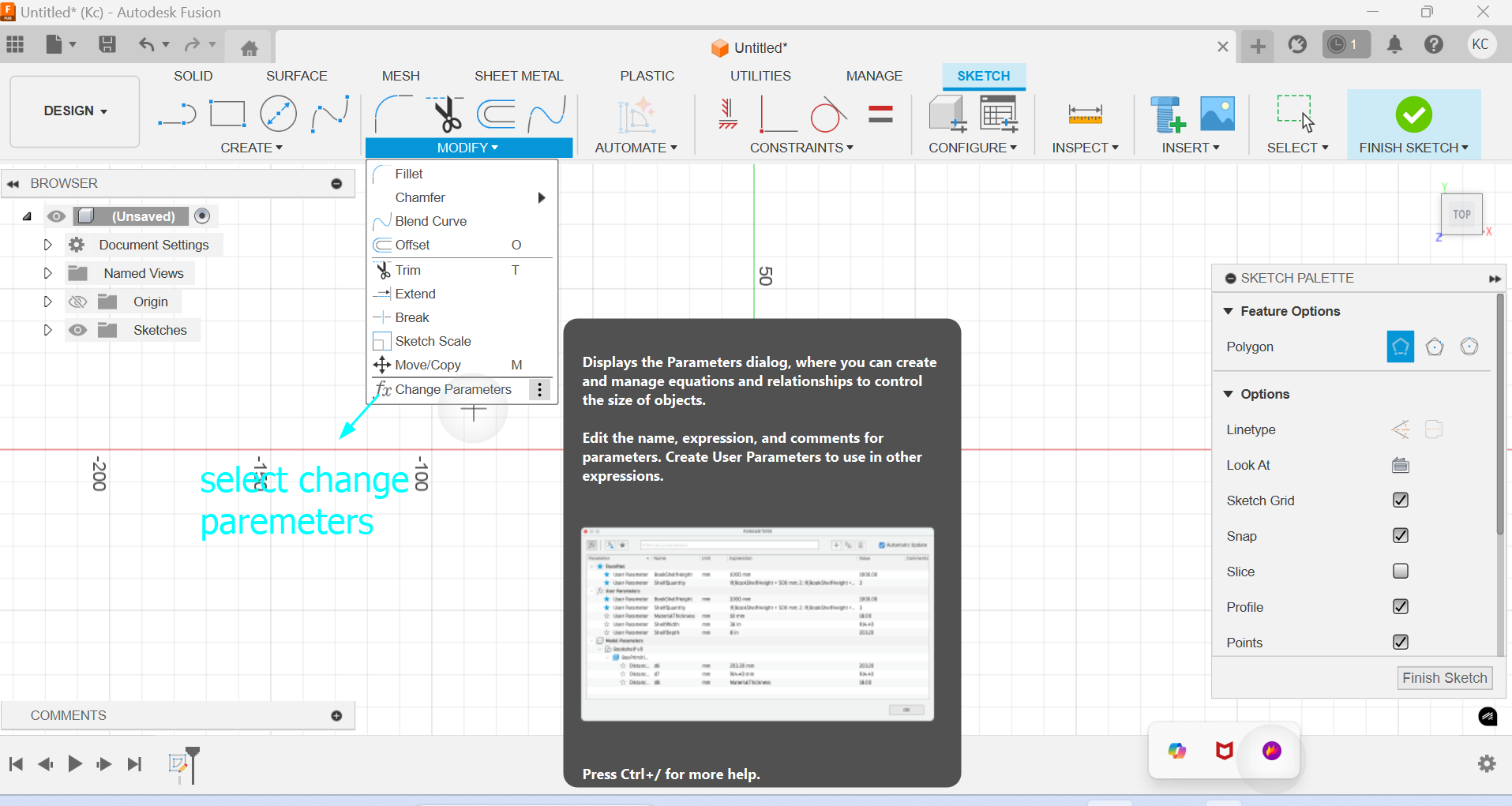Click the Equal constraint icon
The width and height of the screenshot is (1512, 806).
[880, 114]
